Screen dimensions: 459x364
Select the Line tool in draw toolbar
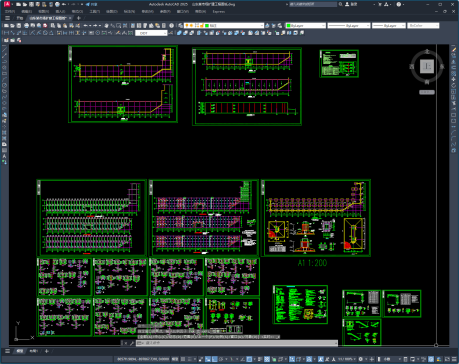tap(4, 50)
